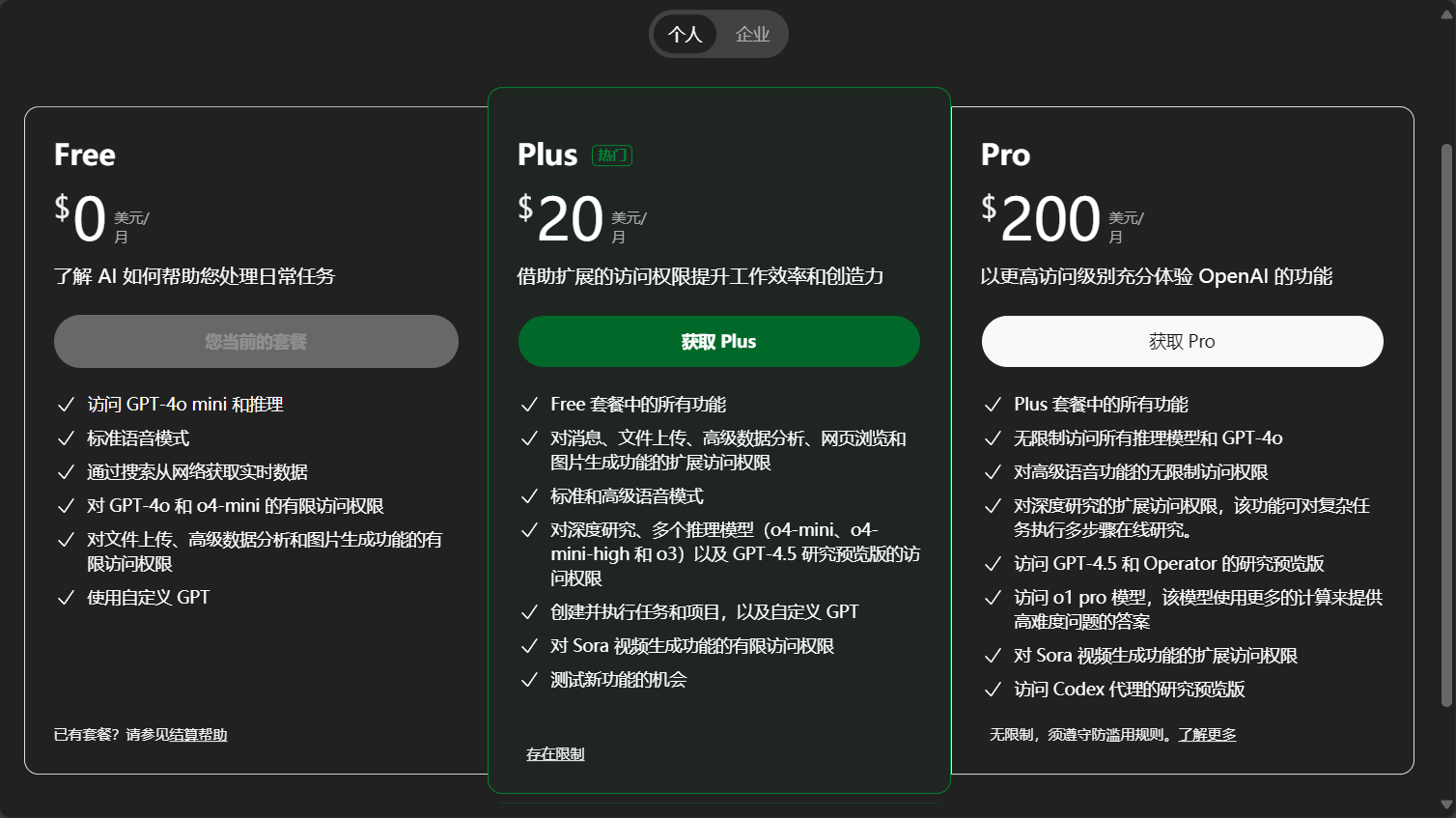Viewport: 1456px width, 818px height.
Task: Click the Pro plan heading
Action: pyautogui.click(x=1006, y=155)
